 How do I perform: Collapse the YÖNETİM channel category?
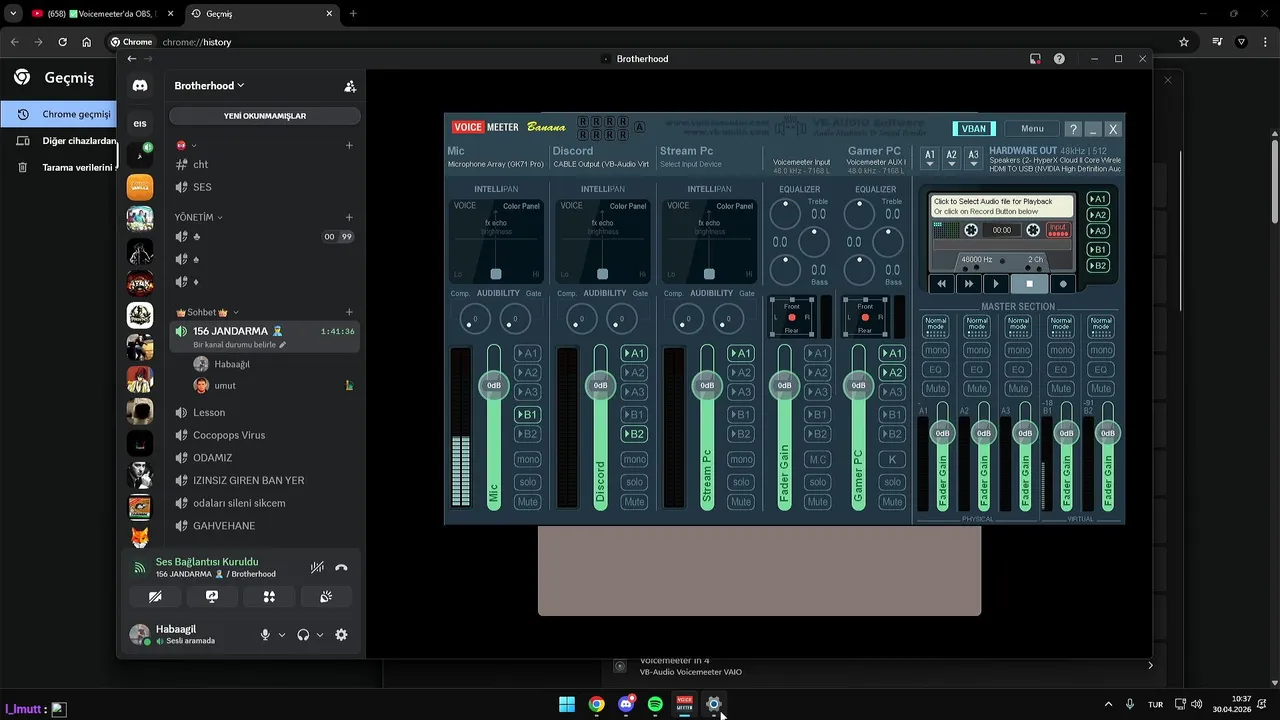199,217
